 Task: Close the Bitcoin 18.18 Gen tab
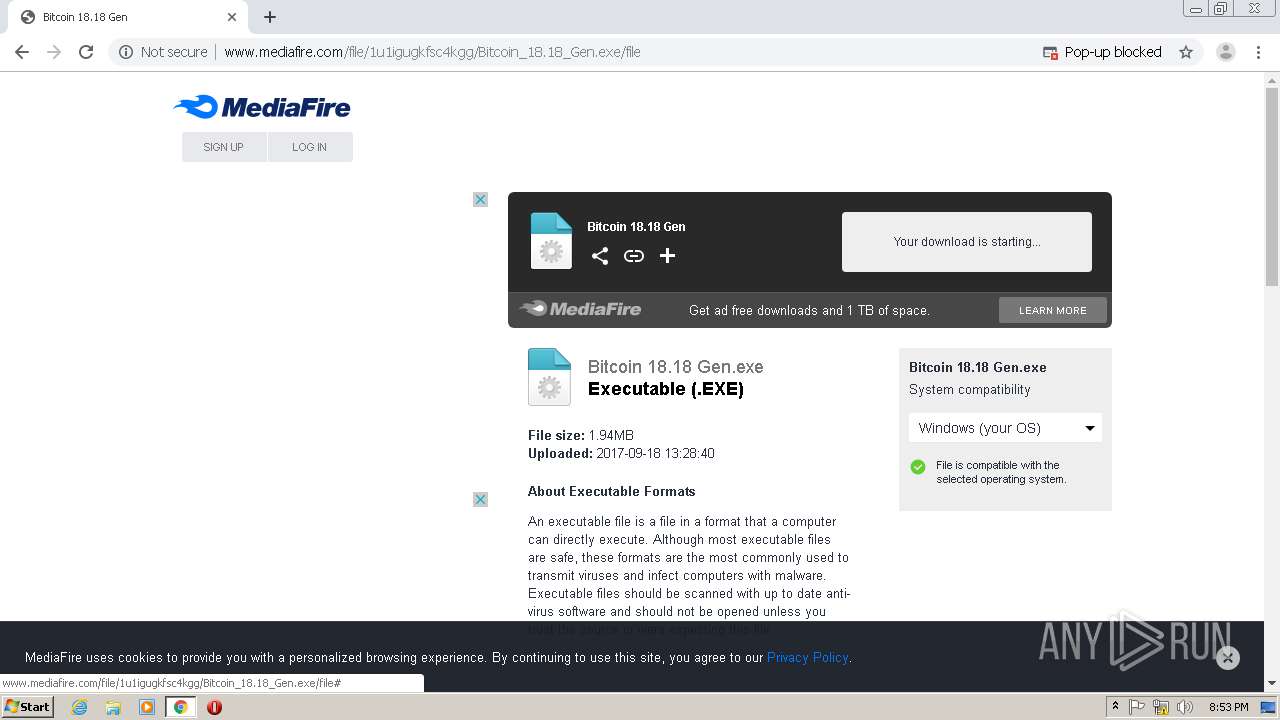(232, 17)
